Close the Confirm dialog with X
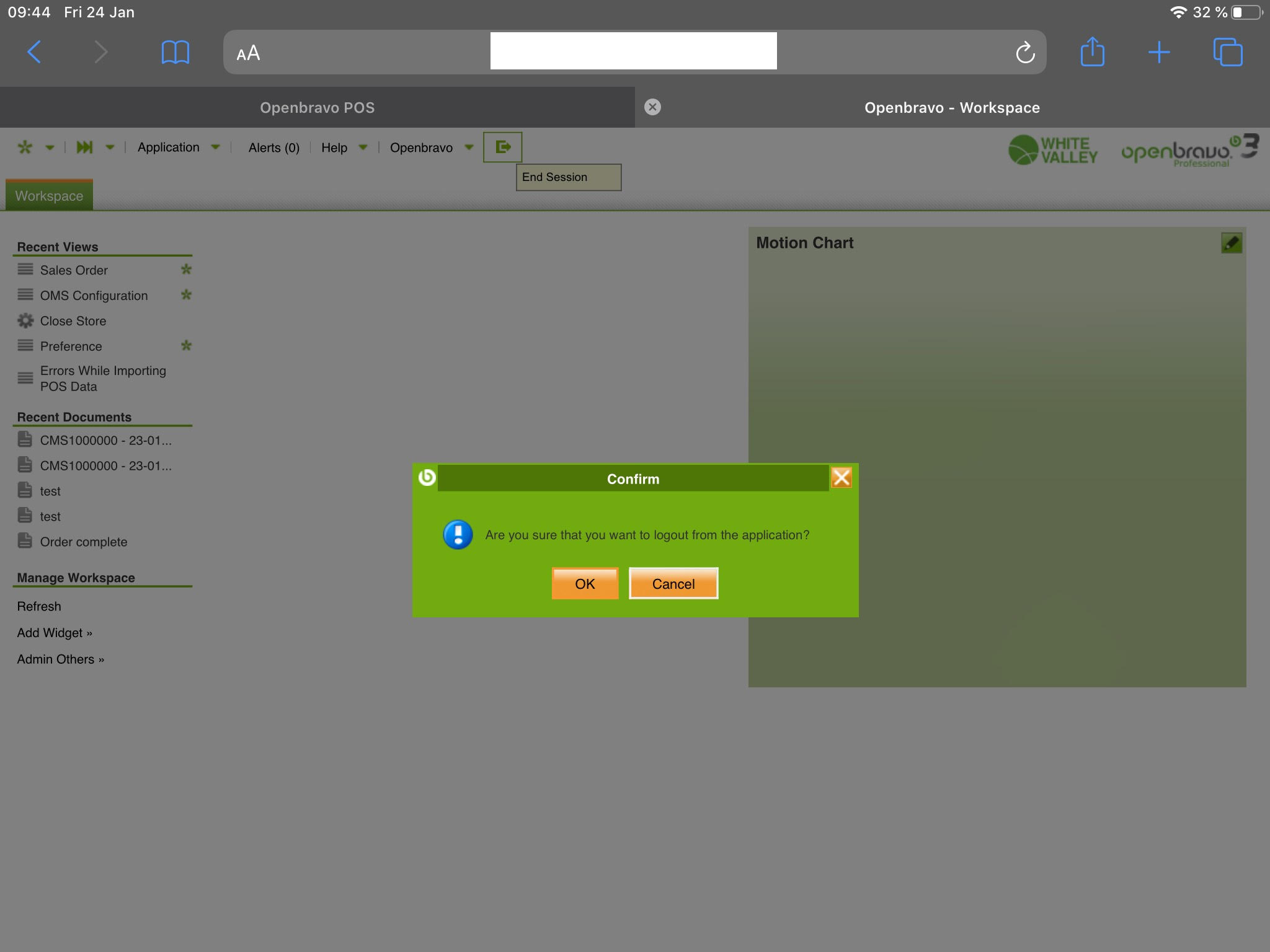This screenshot has height=952, width=1270. point(841,478)
